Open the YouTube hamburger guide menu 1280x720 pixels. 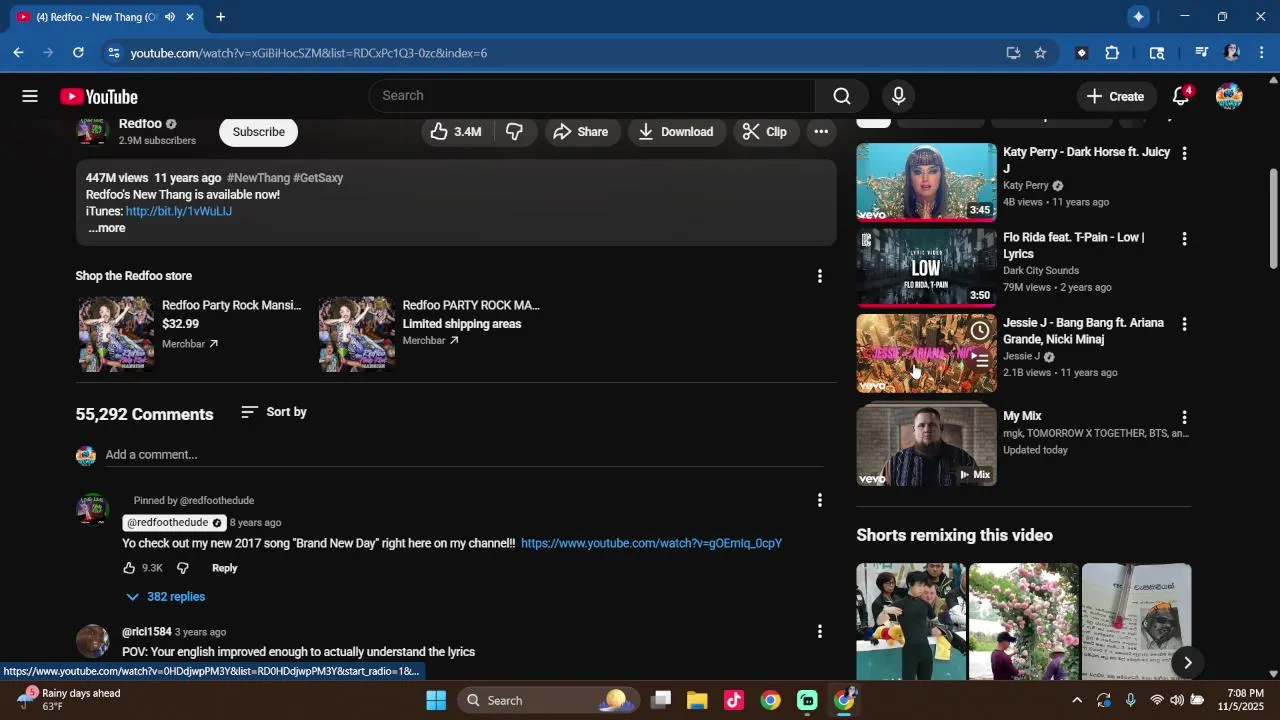click(x=30, y=96)
